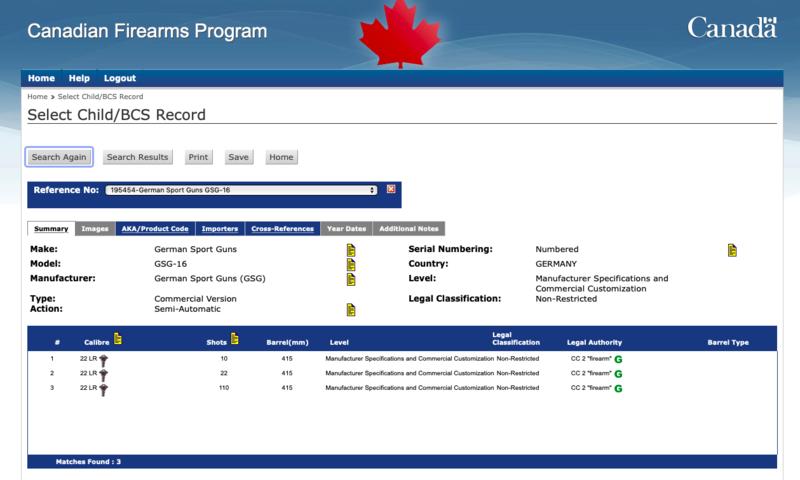The height and width of the screenshot is (480, 800).
Task: Click the cartridge icon in row 2
Action: pyautogui.click(x=104, y=375)
